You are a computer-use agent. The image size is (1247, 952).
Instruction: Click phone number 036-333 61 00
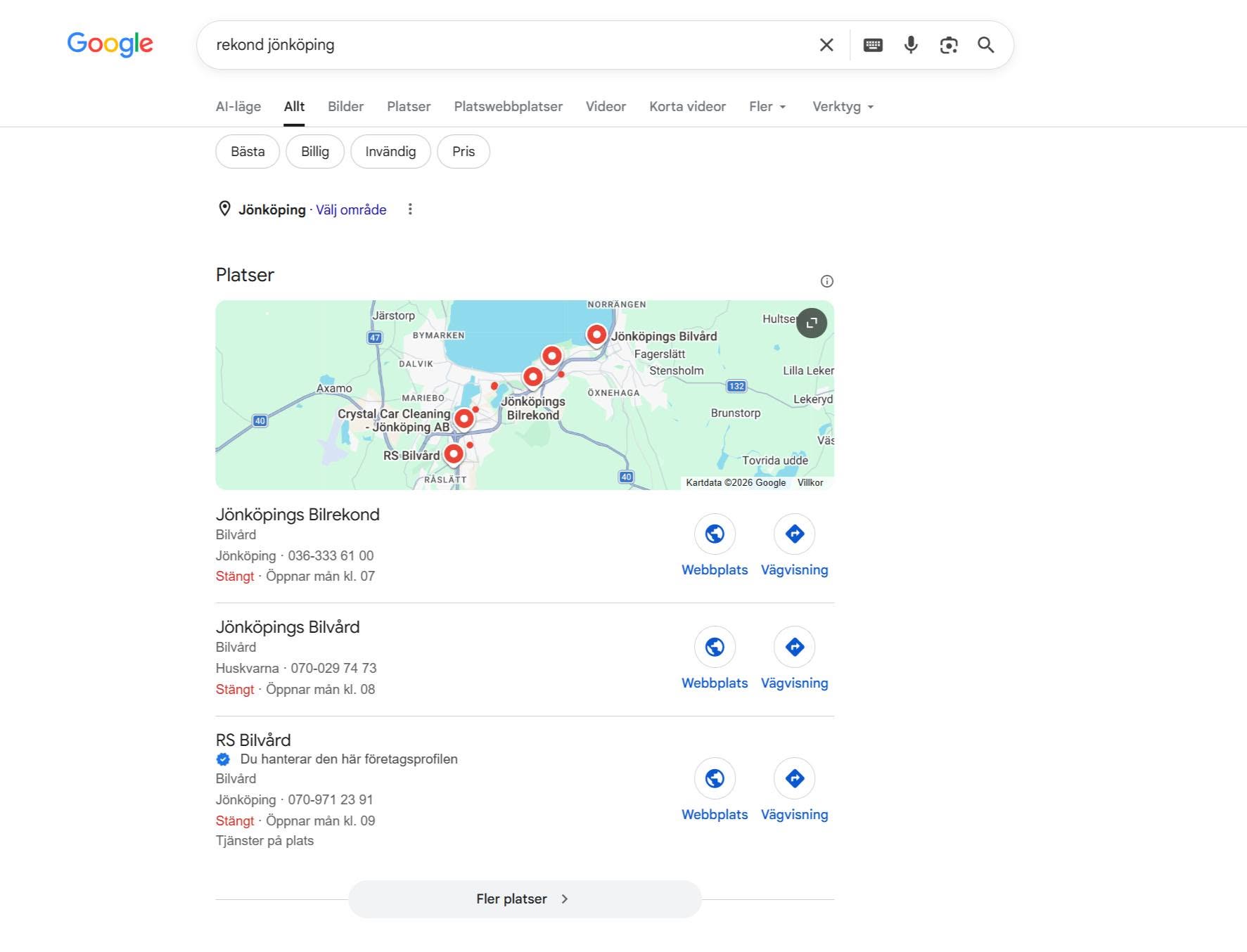pos(331,555)
